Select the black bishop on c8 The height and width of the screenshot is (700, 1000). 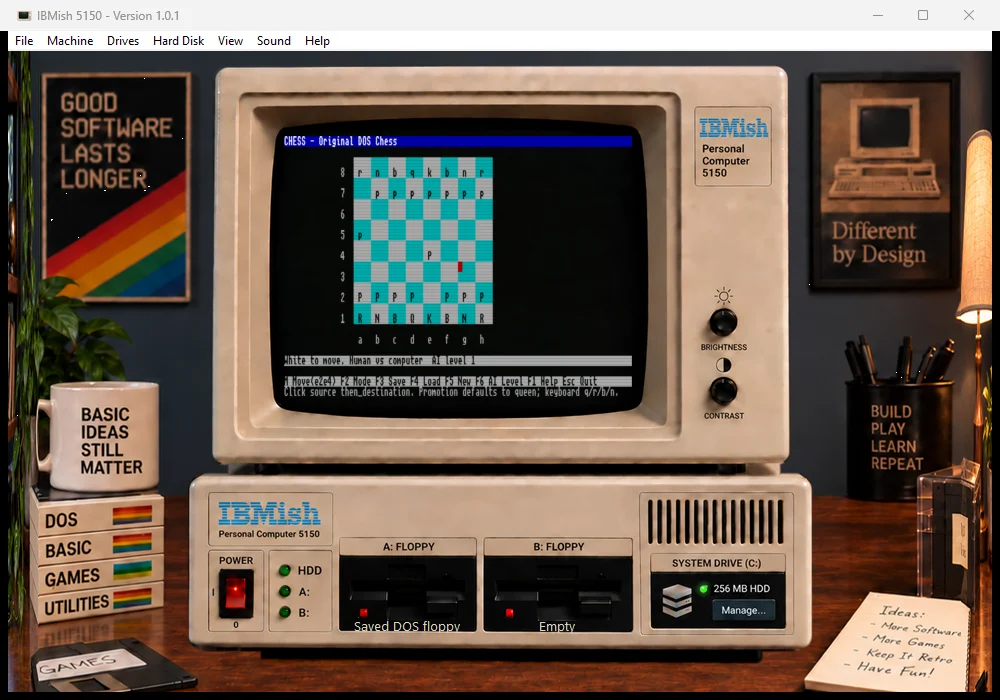click(395, 173)
